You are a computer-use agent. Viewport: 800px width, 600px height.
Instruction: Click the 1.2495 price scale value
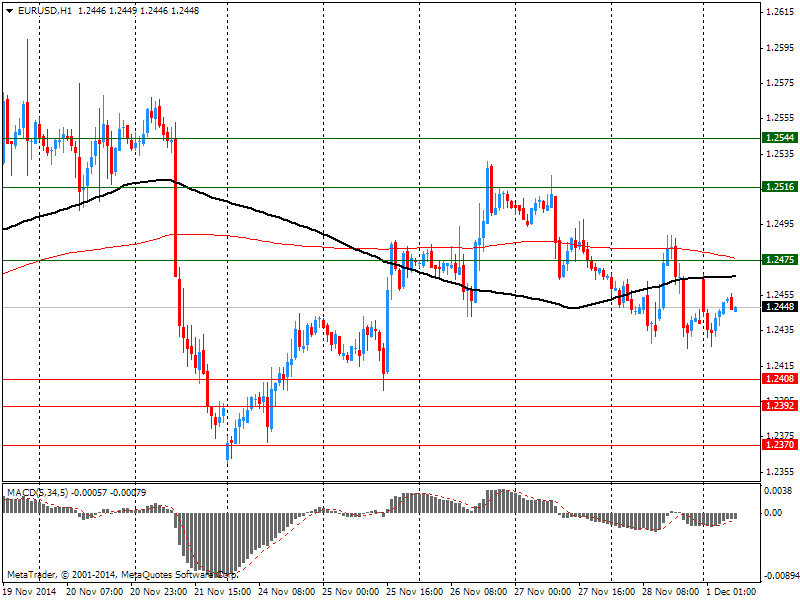click(x=780, y=224)
